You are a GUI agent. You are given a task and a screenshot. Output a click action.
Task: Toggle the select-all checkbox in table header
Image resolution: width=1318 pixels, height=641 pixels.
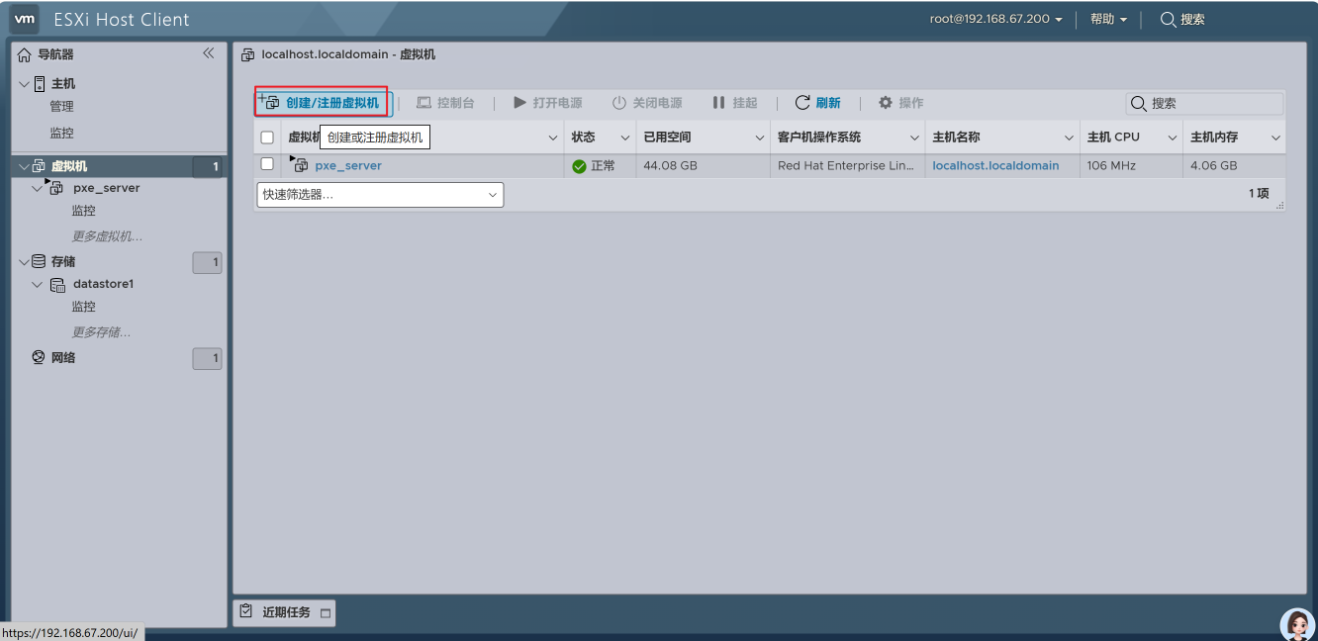tap(267, 138)
